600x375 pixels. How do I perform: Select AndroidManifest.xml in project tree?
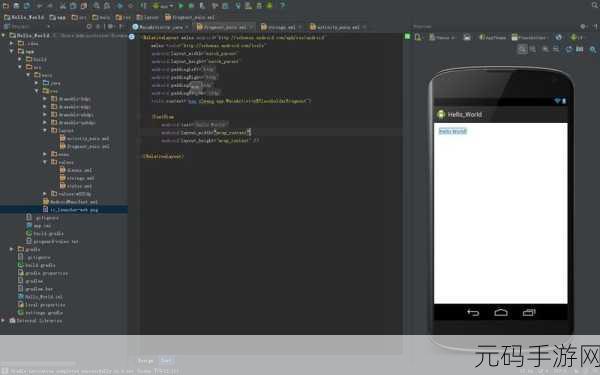70,202
